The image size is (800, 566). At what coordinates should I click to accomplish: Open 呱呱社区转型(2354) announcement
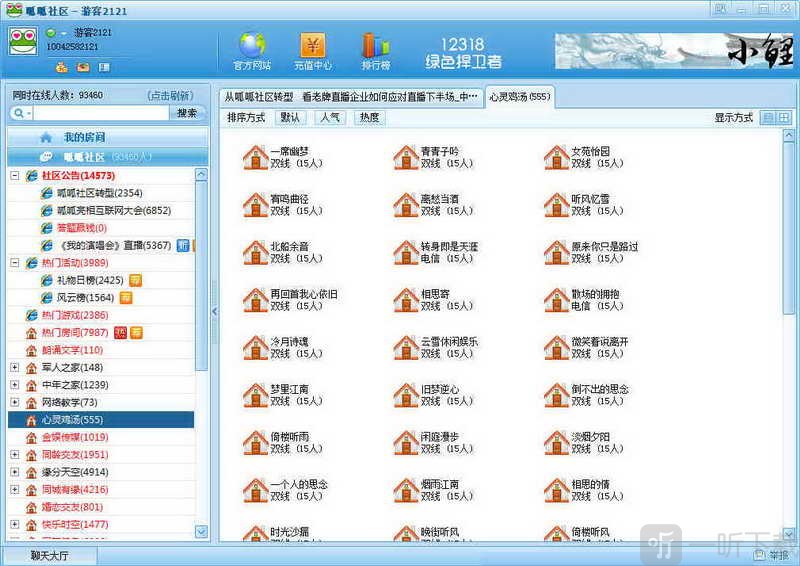(x=99, y=193)
